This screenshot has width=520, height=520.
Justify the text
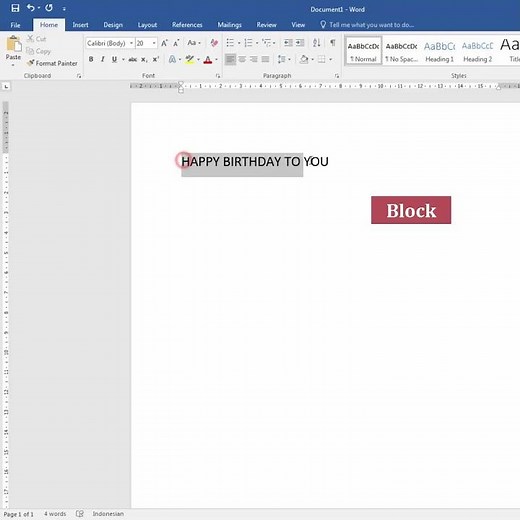265,60
